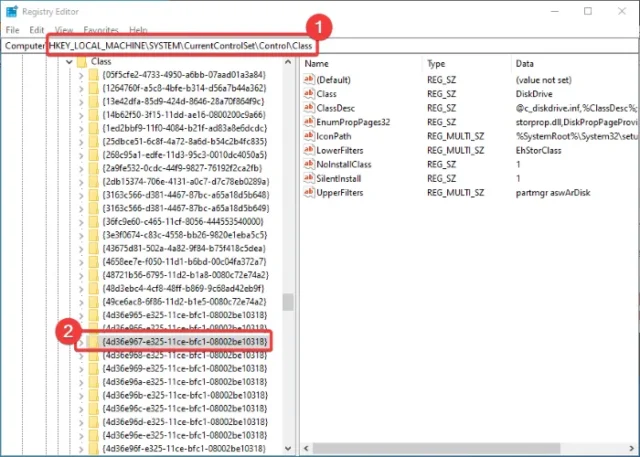Expand the {1264760f-a5c8-4bfe-b314-d56a7b44a362} key
The image size is (640, 457).
[x=81, y=89]
